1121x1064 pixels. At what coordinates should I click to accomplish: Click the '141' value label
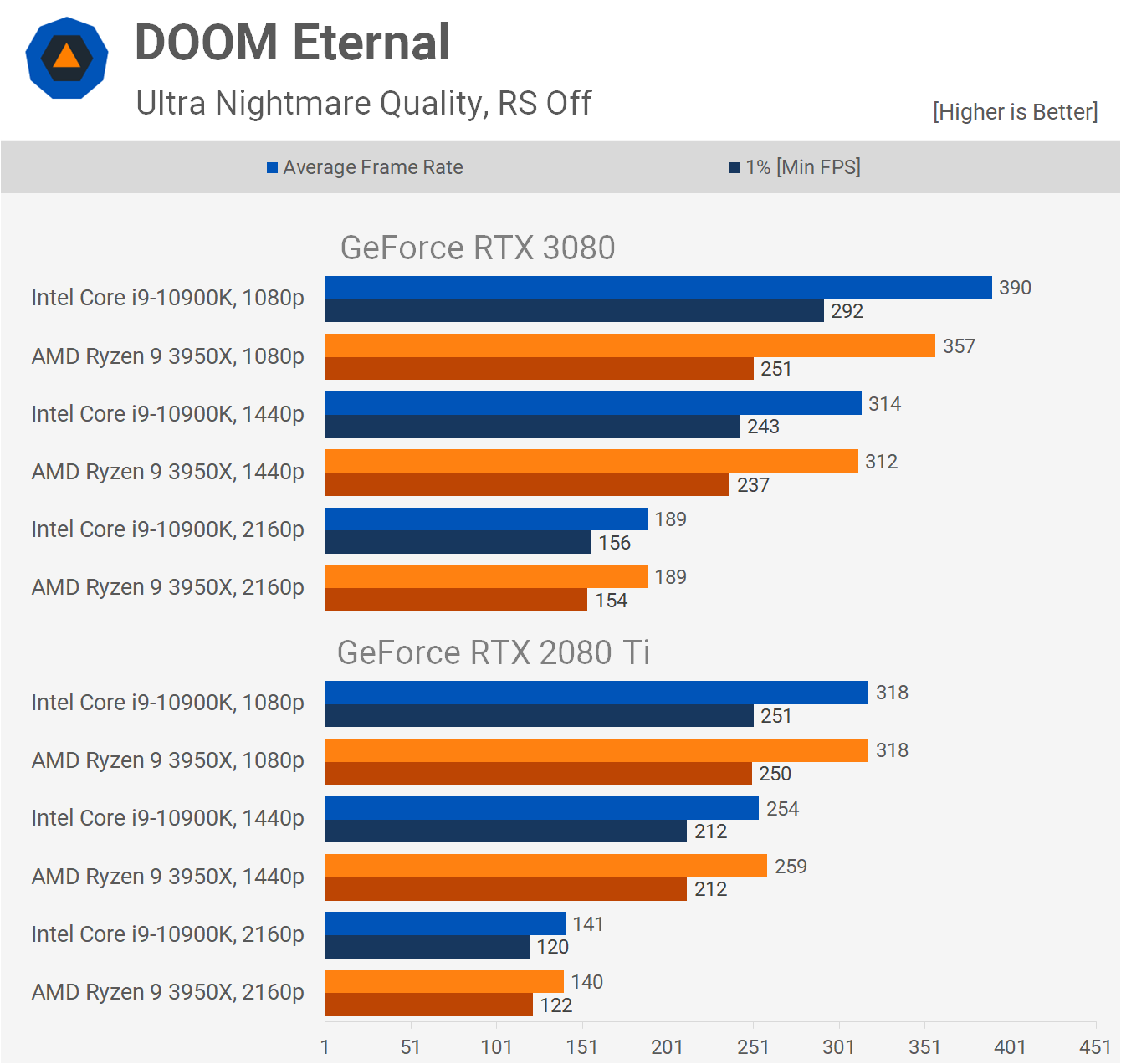coord(588,924)
